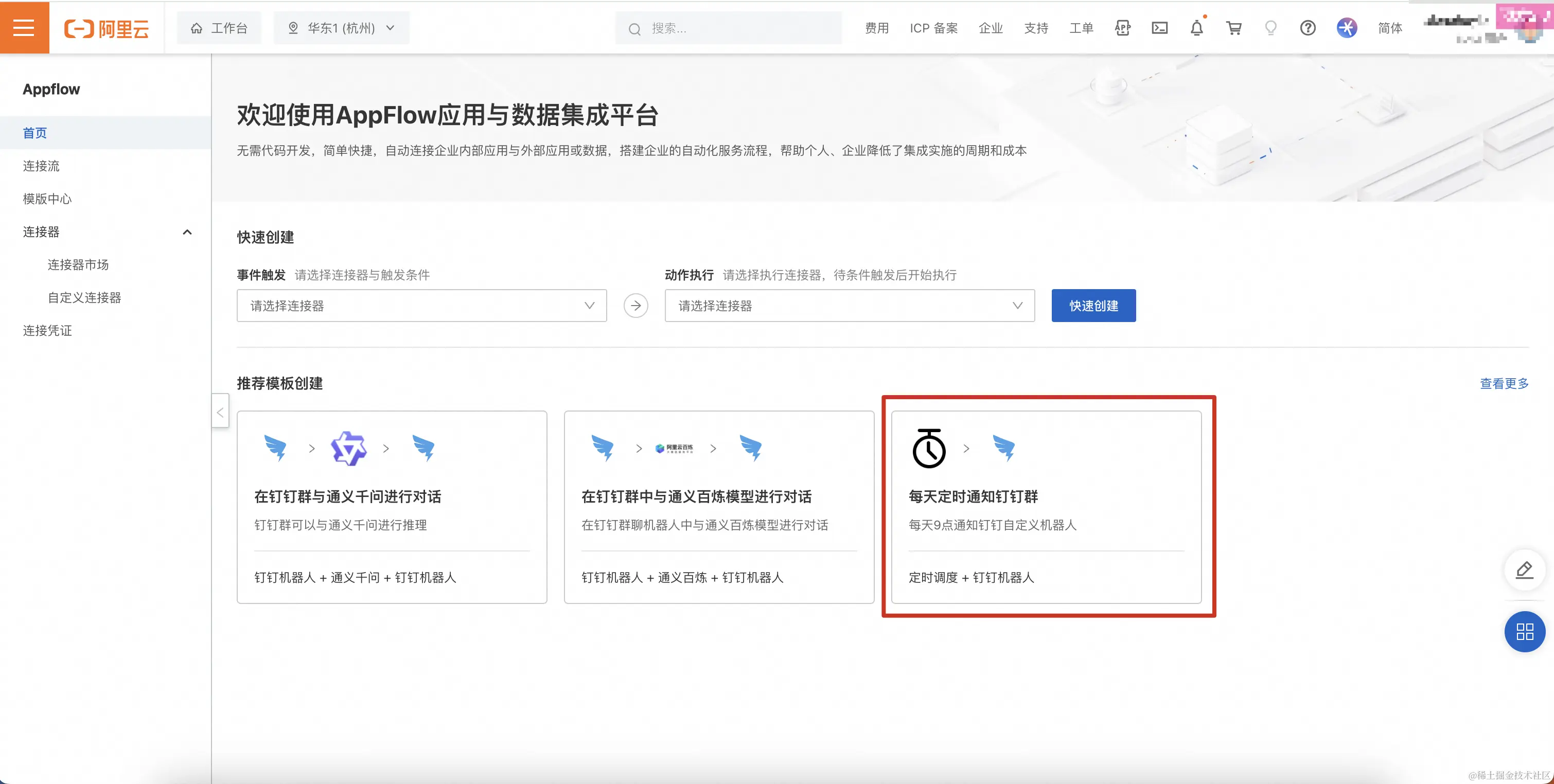Screen dimensions: 1554x784
Task: Open the orange hamburger menu
Action: coord(24,28)
